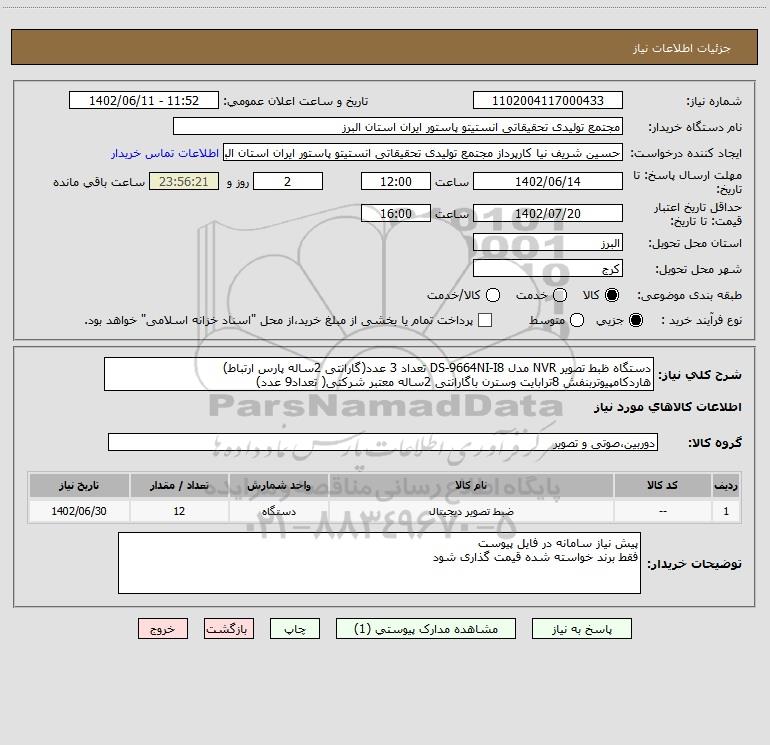The image size is (770, 745).
Task: Select the کالا/خدمت radio button
Action: tap(493, 295)
